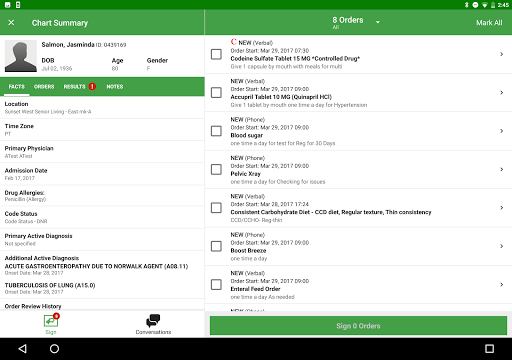Screen dimensions: 512x360
Task: Tap the Wi-Fi status icon
Action: point(484,5)
